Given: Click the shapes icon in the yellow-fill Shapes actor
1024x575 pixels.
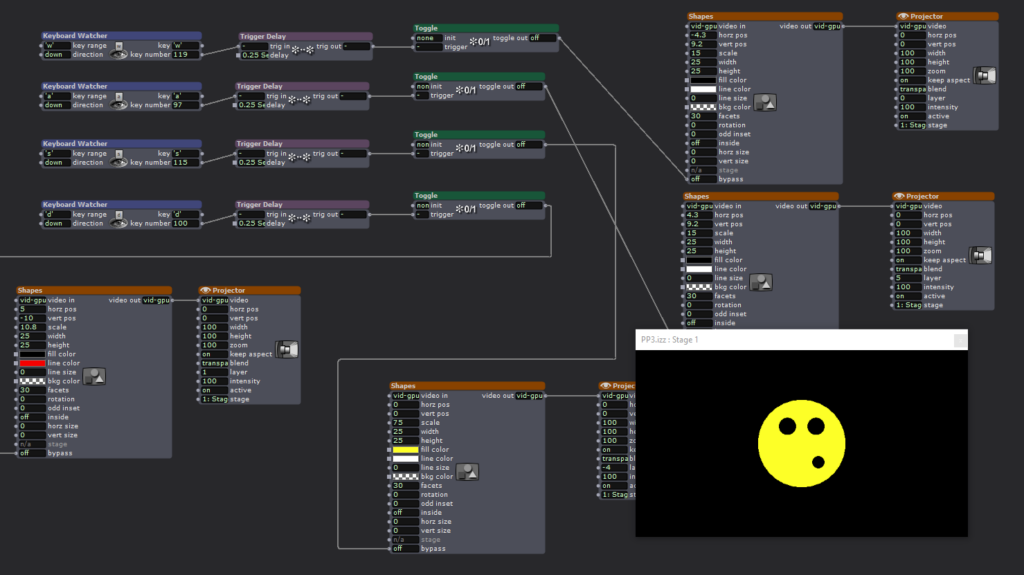Looking at the screenshot, I should tap(467, 472).
